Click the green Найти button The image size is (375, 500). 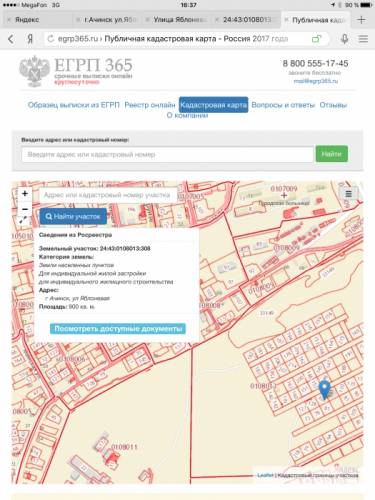(x=332, y=154)
